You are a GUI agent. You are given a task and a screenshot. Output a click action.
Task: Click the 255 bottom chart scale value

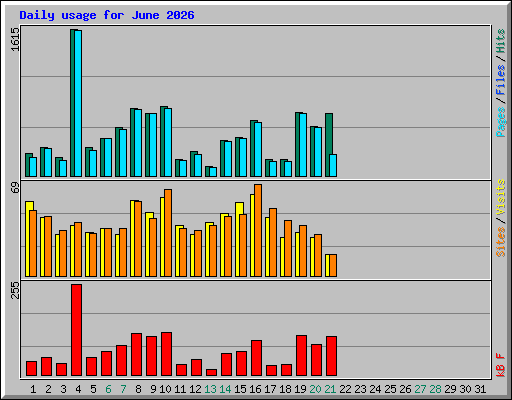click(x=15, y=290)
